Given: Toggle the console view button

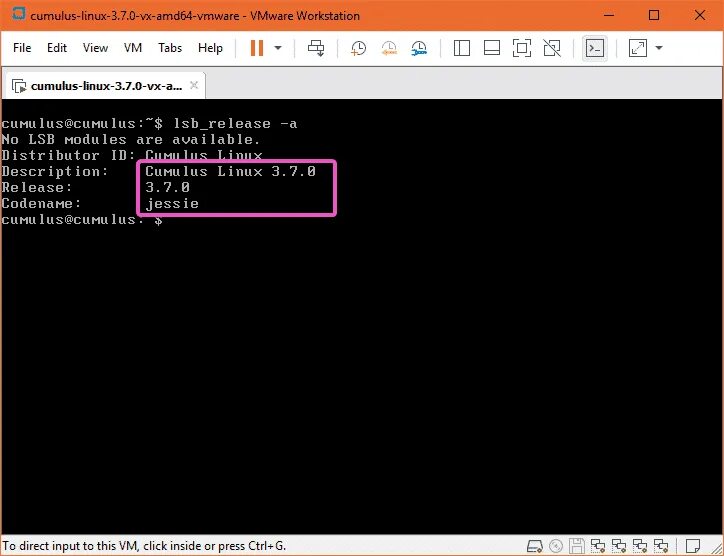Looking at the screenshot, I should coord(594,48).
